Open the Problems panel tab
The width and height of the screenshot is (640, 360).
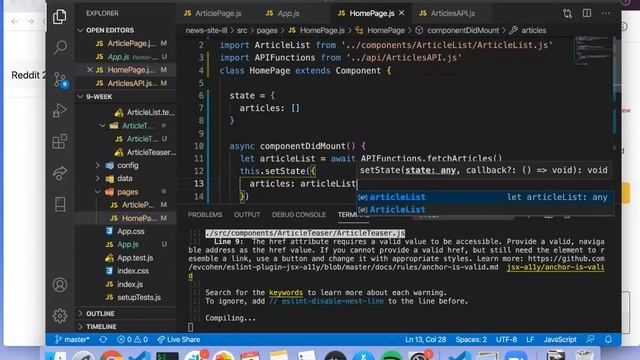tap(205, 215)
